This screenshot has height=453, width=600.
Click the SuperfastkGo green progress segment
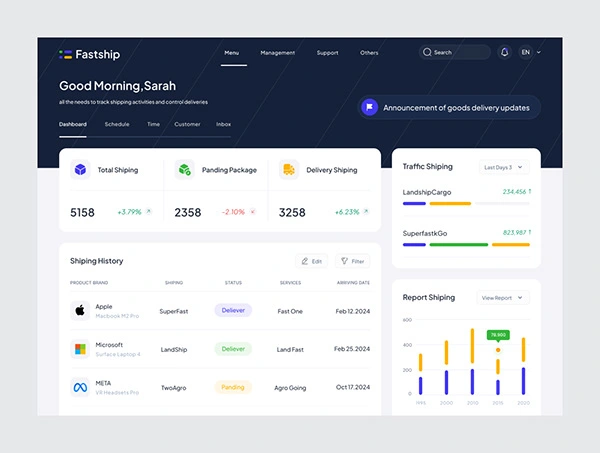tap(459, 244)
